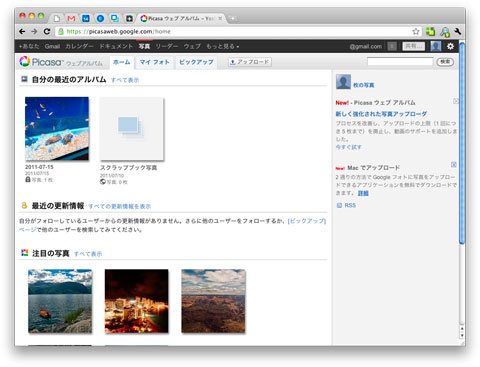Viewport: 480px width, 367px height.
Task: Click the Picasa search text field
Action: (x=400, y=62)
